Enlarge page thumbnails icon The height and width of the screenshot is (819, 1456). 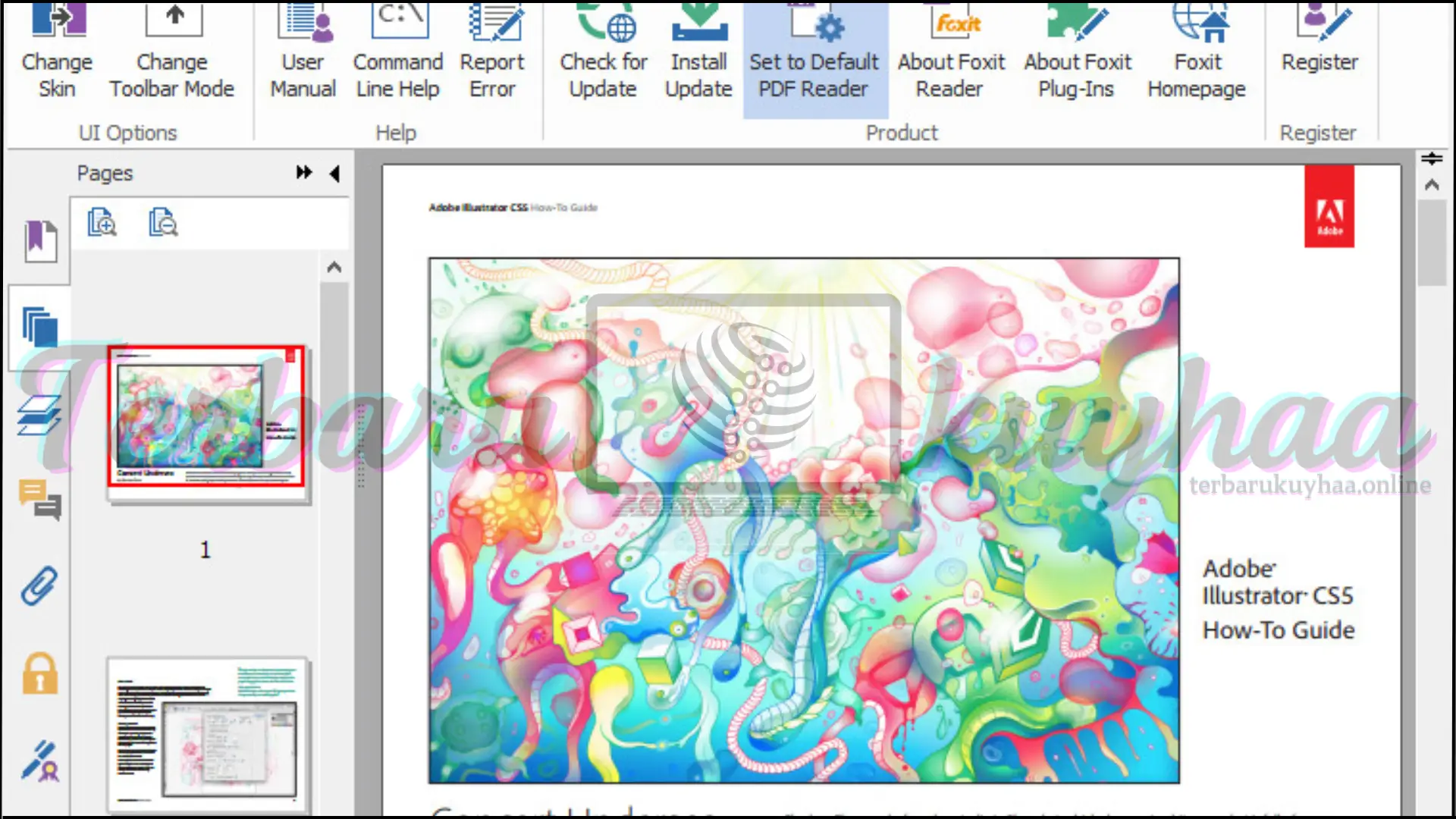click(102, 222)
